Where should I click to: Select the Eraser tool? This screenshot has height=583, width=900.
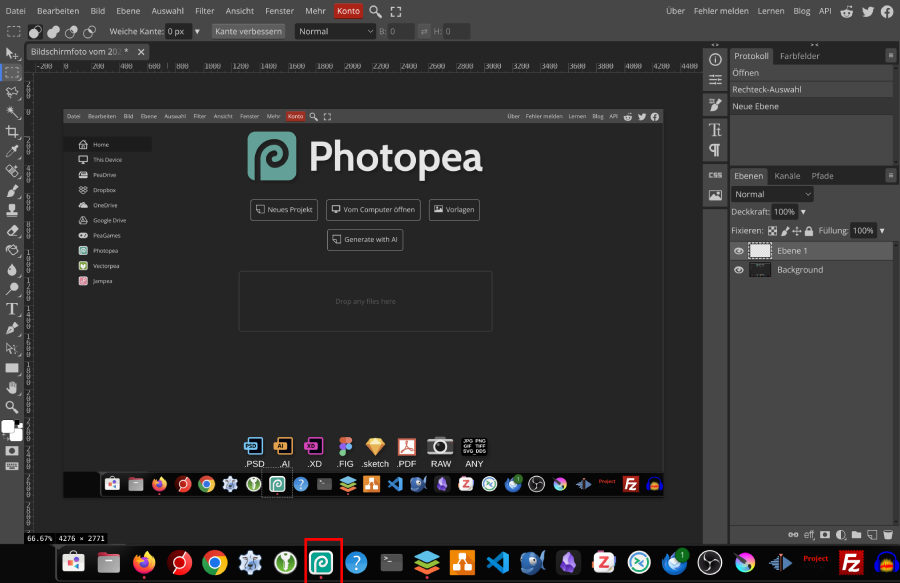tap(12, 230)
